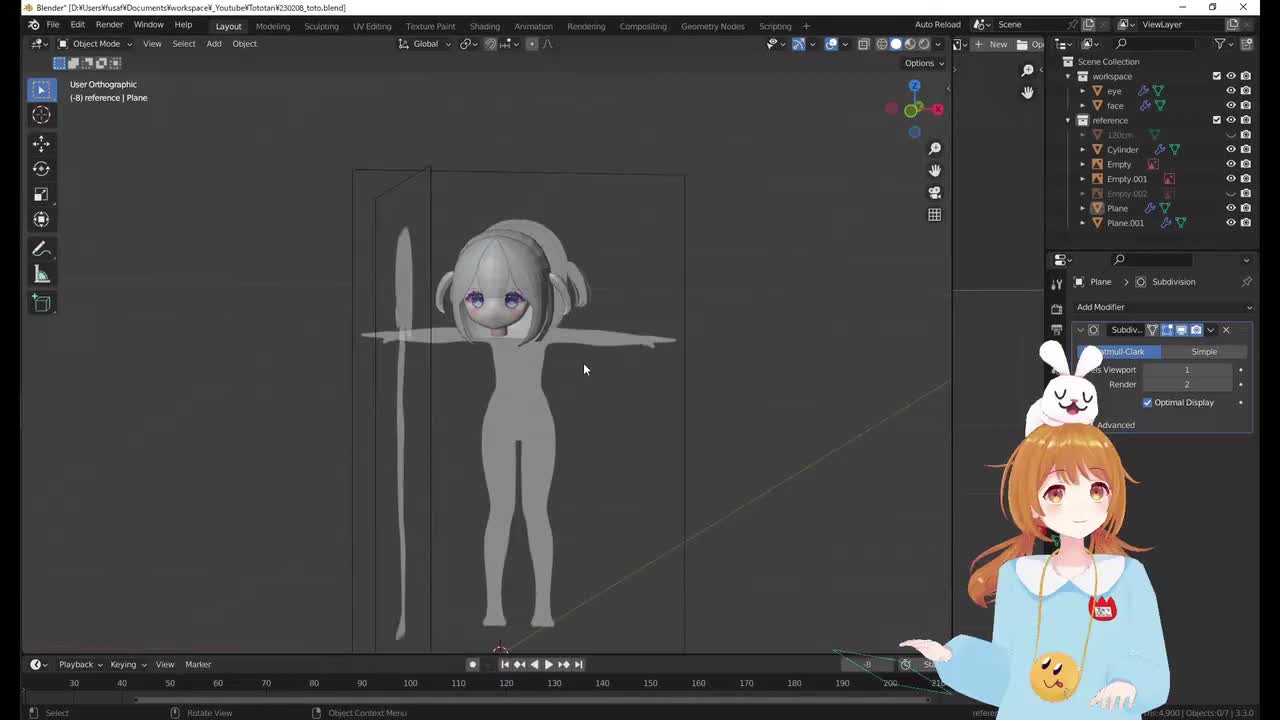Image resolution: width=1280 pixels, height=720 pixels.
Task: Switch to solid viewport shading
Action: coord(895,44)
